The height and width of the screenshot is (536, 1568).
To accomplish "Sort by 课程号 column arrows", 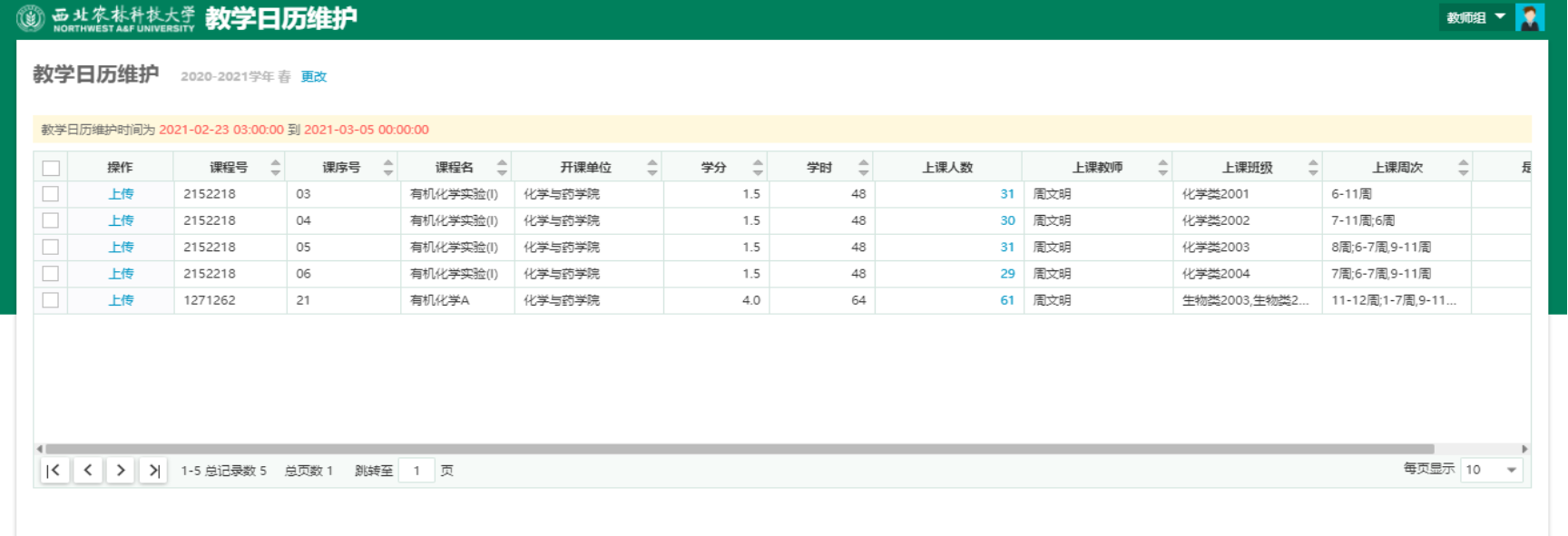I will pyautogui.click(x=276, y=167).
